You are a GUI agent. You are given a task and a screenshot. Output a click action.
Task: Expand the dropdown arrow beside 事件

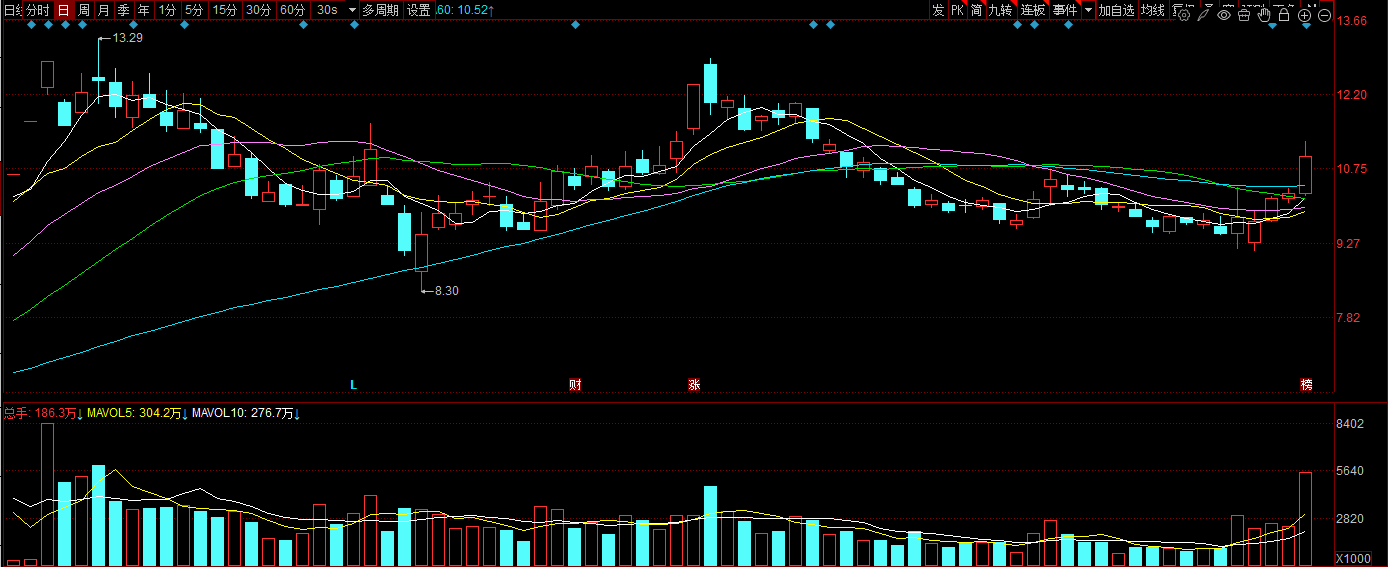coord(1088,10)
